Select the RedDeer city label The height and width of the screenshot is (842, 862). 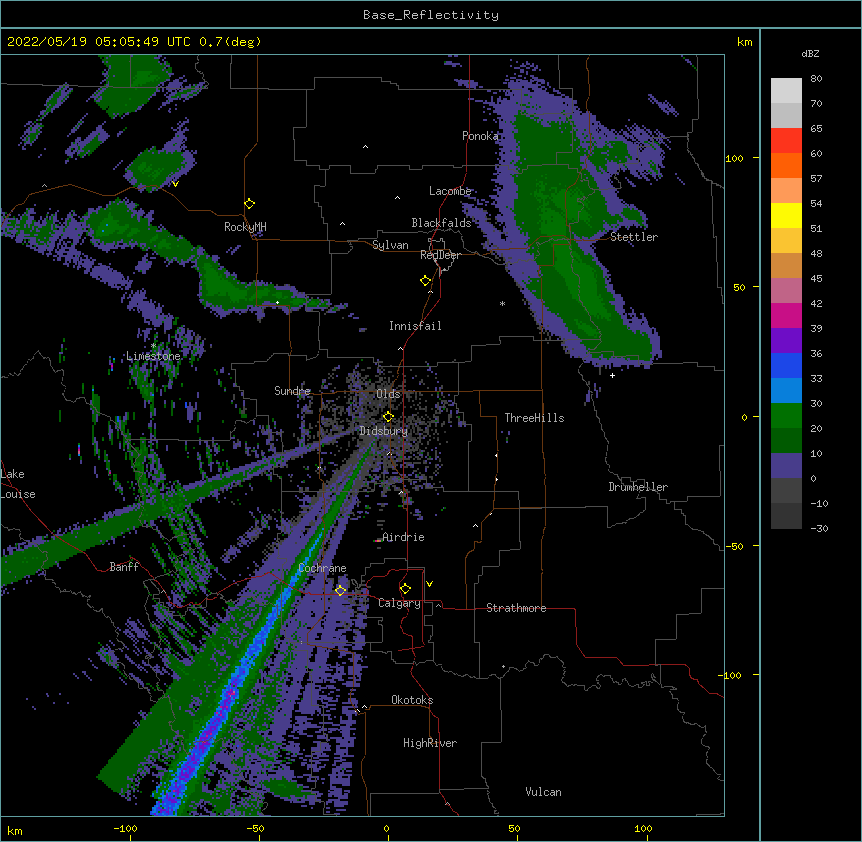[x=440, y=256]
